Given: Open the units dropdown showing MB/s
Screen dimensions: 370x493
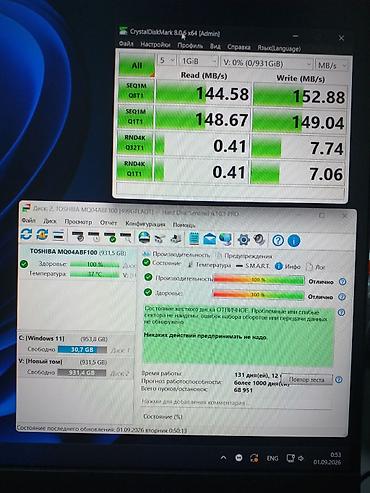Looking at the screenshot, I should click(331, 65).
